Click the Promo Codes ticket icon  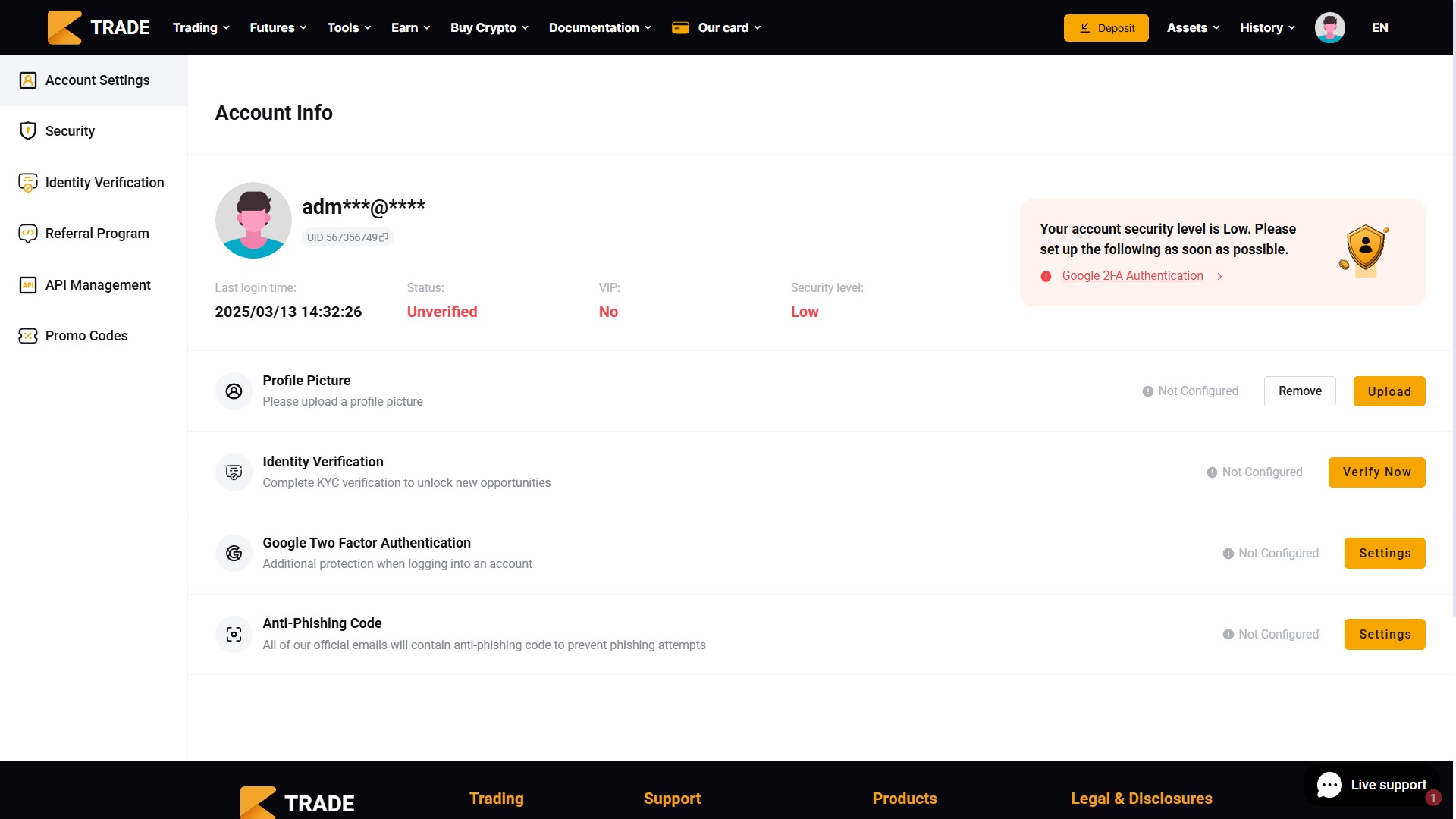click(x=28, y=336)
